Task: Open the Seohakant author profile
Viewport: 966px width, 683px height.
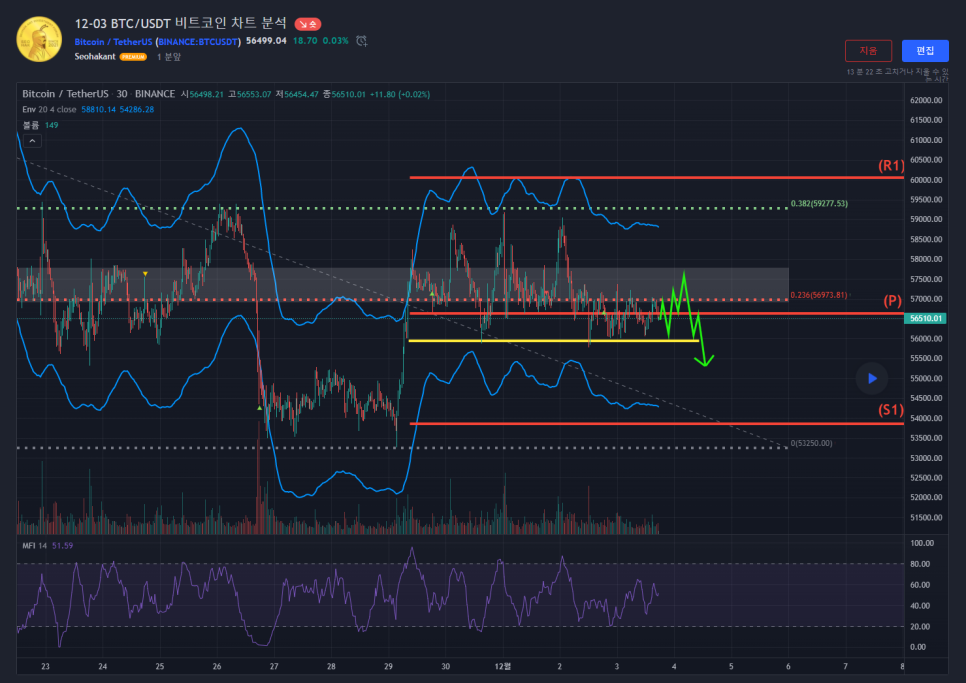Action: coord(95,57)
